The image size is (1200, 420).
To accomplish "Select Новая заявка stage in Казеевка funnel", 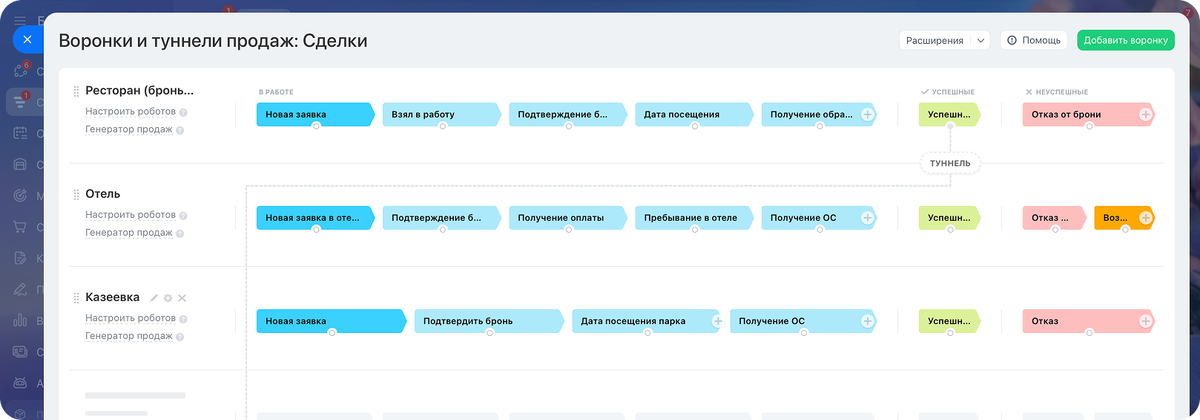I will point(331,321).
